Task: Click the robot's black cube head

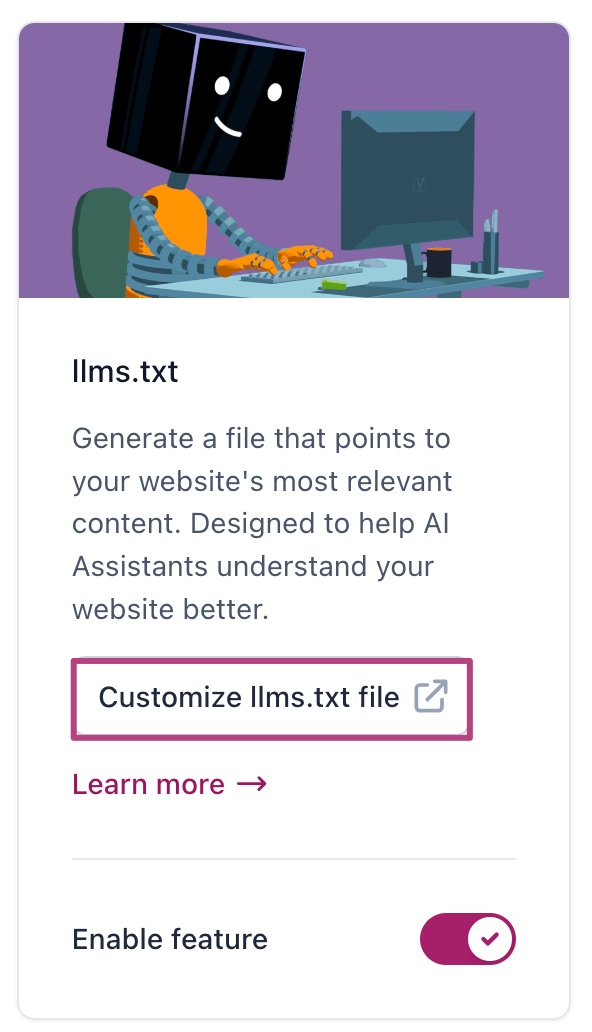Action: pos(206,99)
